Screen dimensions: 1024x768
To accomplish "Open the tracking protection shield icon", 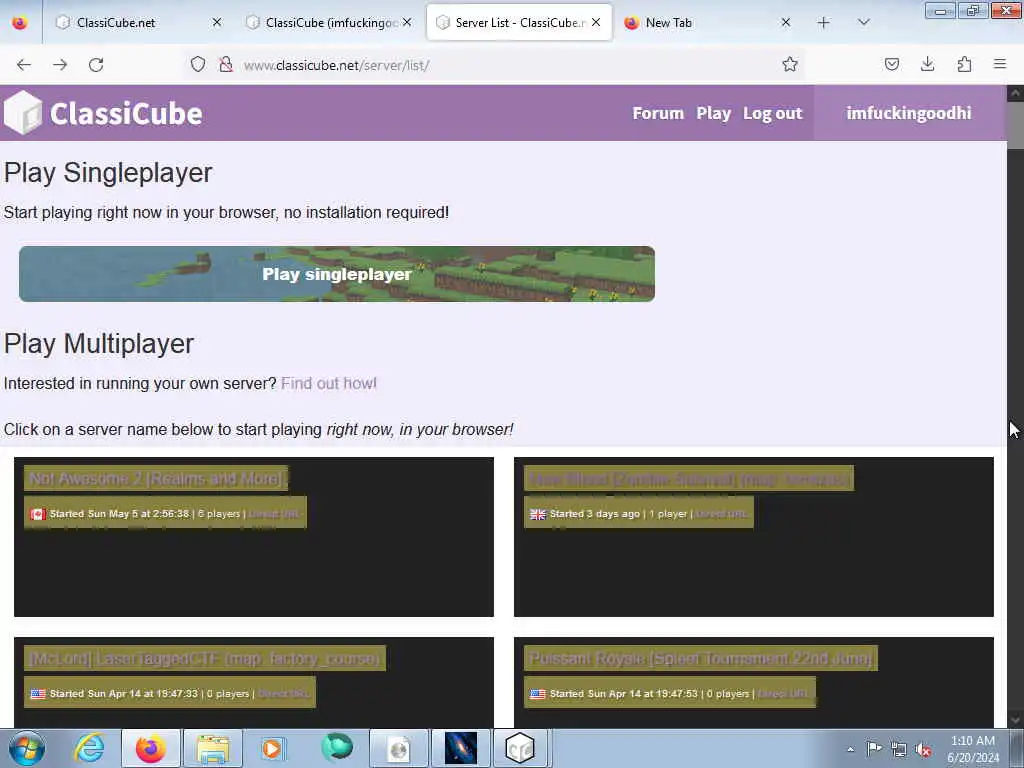I will point(198,64).
